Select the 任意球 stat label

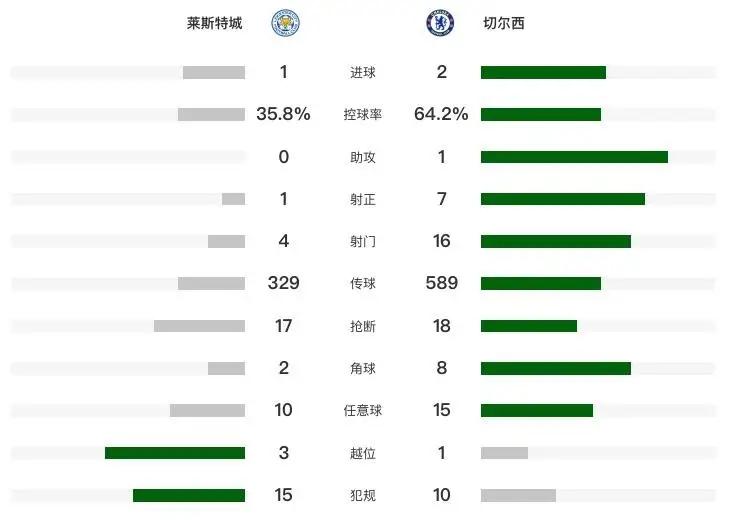click(363, 411)
